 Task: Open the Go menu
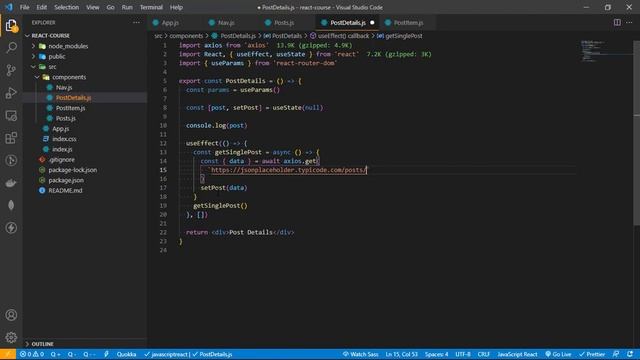point(110,7)
